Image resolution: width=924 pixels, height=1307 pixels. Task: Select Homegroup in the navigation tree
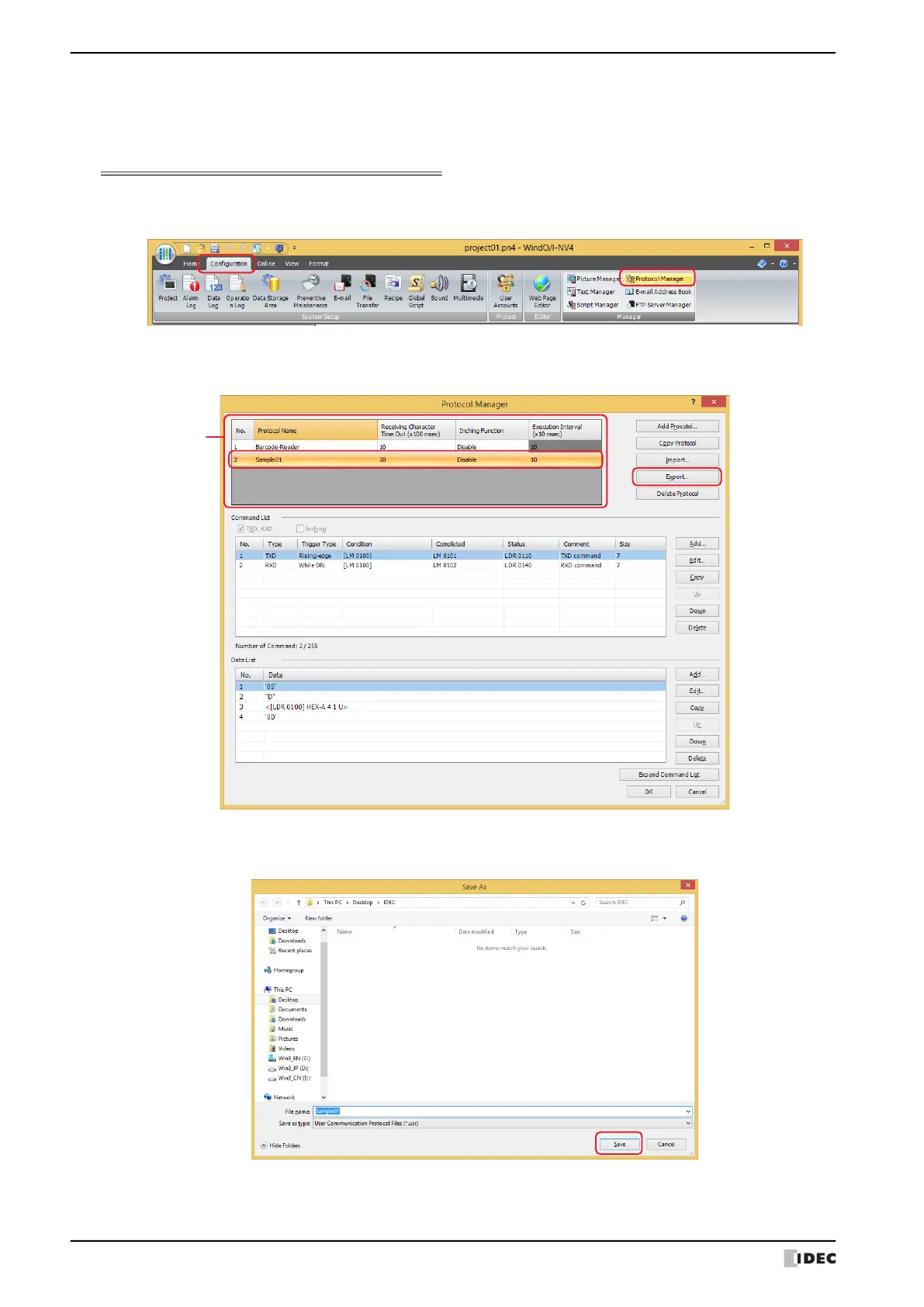click(284, 970)
